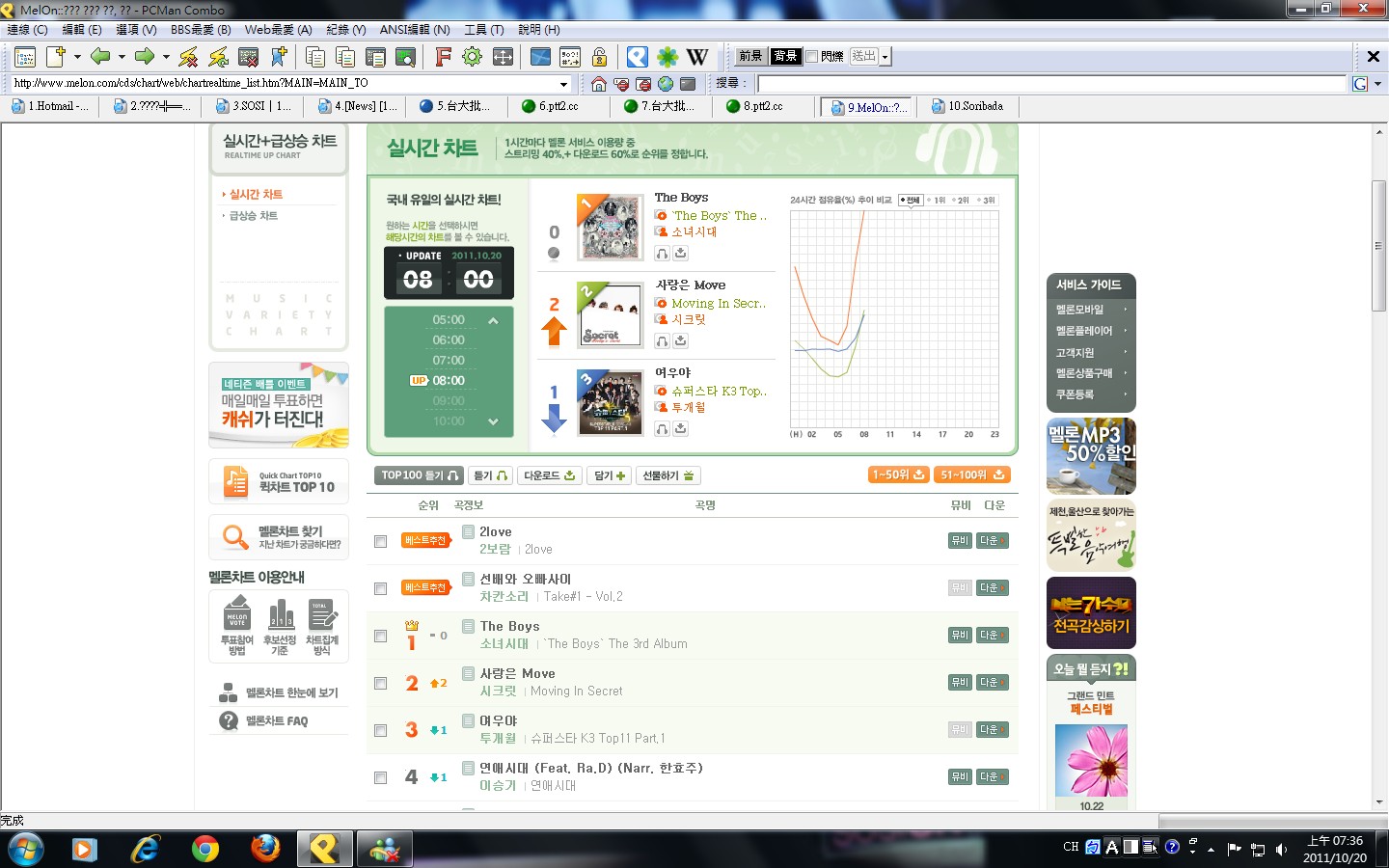This screenshot has width=1389, height=868.
Task: Open the BBS最愛 (B) menu
Action: [201, 30]
